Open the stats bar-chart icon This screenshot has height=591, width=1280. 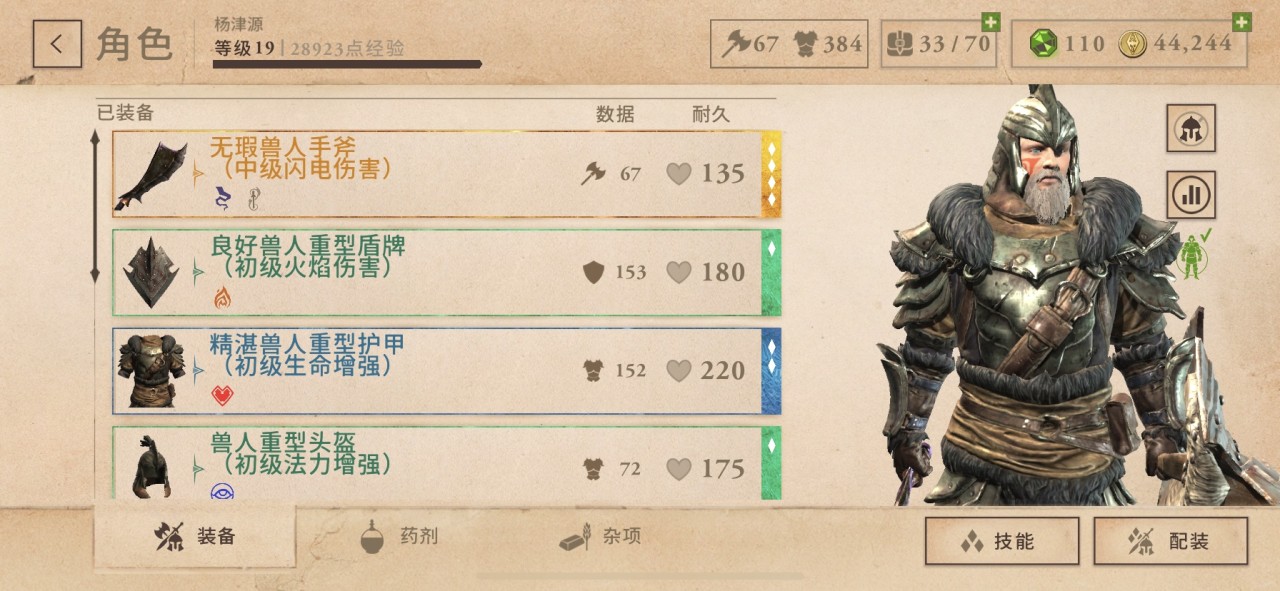click(1191, 195)
